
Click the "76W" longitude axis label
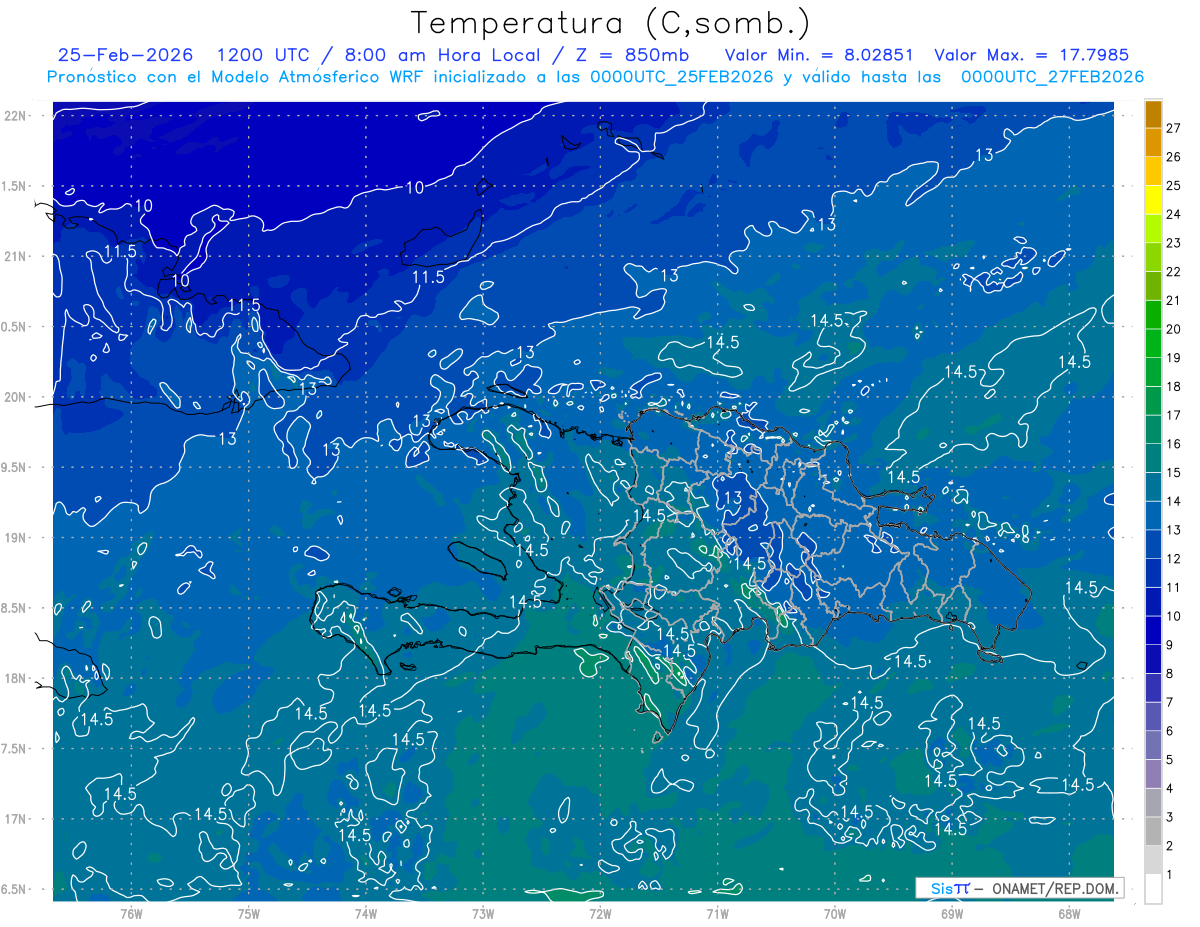(x=131, y=913)
